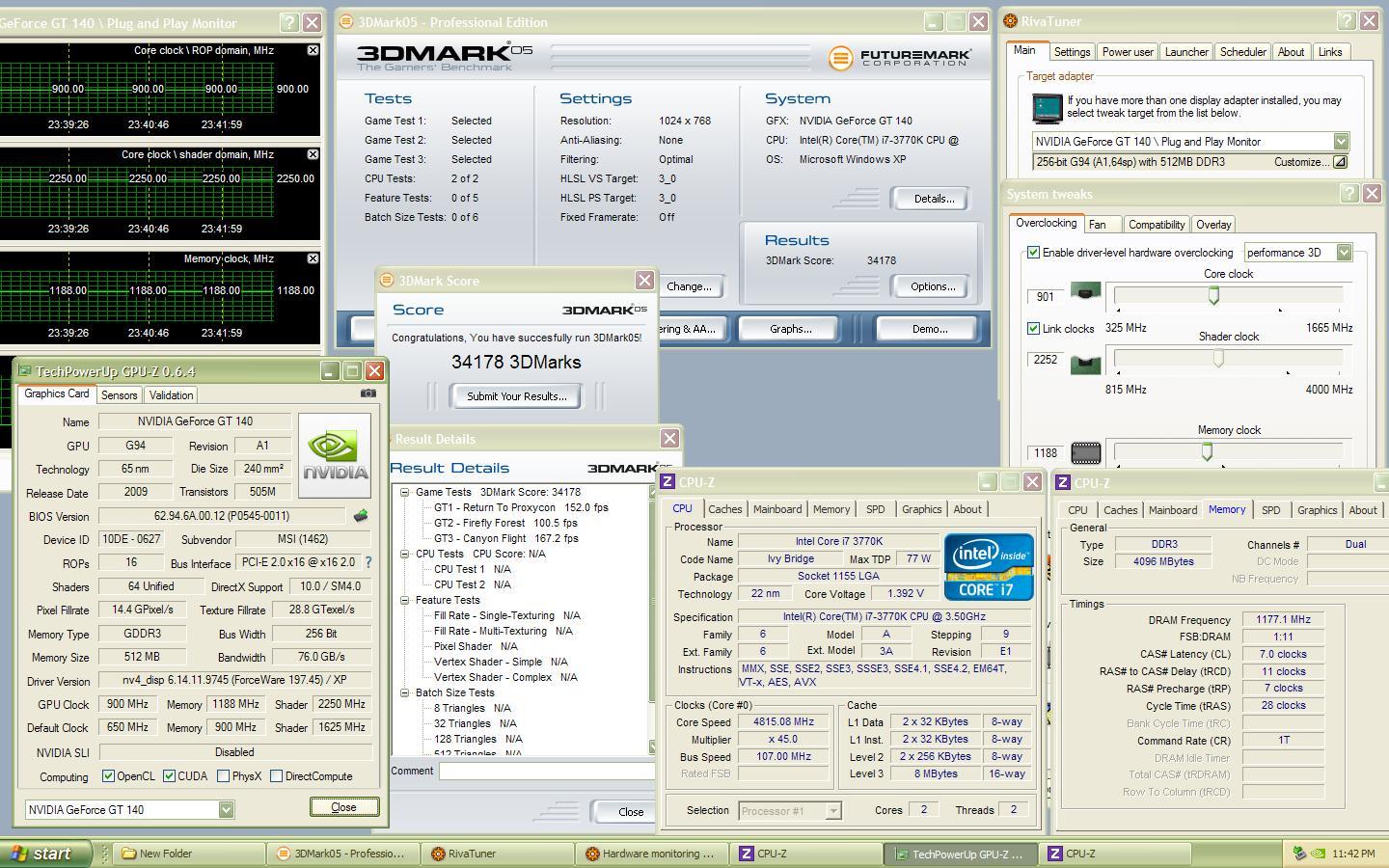The height and width of the screenshot is (868, 1389).
Task: Switch to Validation tab in GPU-Z
Action: 171,395
